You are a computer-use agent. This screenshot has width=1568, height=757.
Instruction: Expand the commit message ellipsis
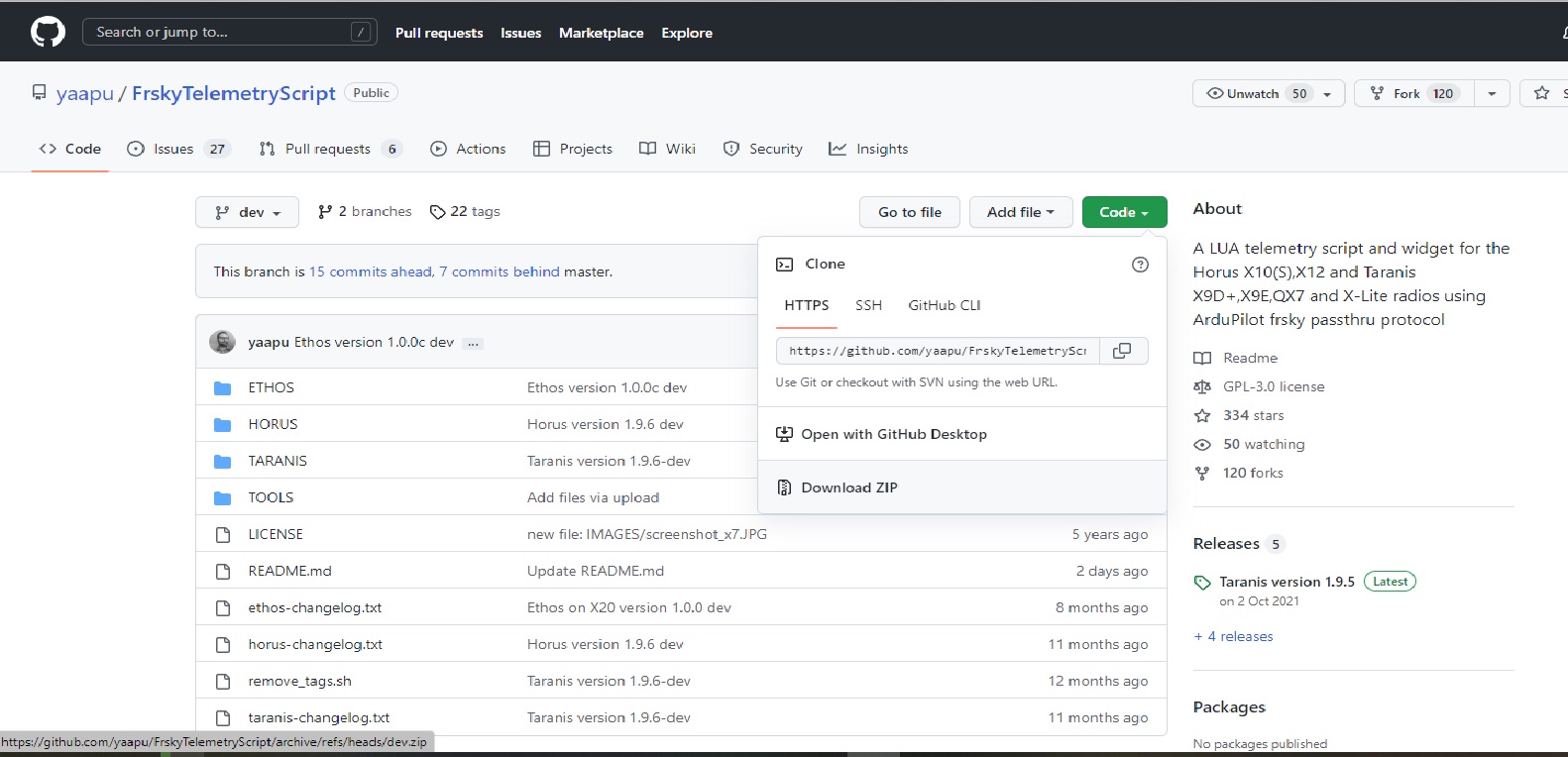tap(473, 343)
